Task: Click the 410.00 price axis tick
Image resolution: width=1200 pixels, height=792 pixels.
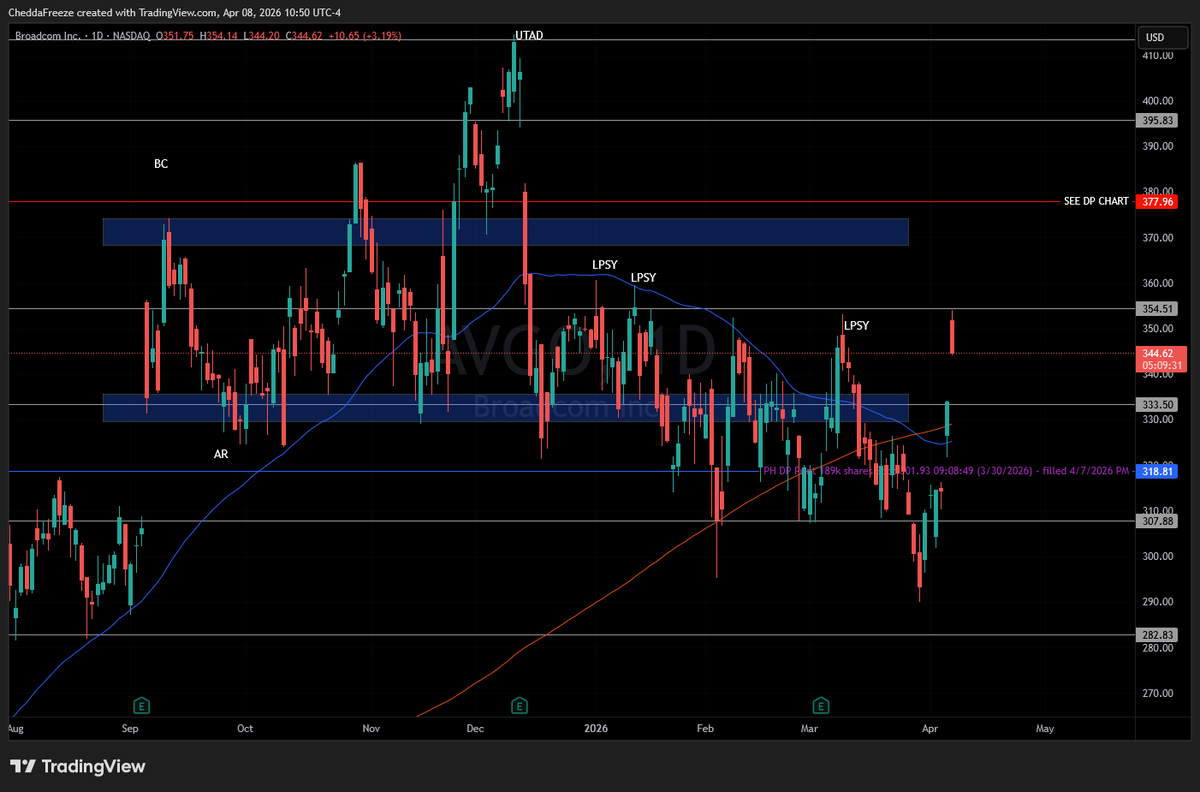Action: (1158, 56)
